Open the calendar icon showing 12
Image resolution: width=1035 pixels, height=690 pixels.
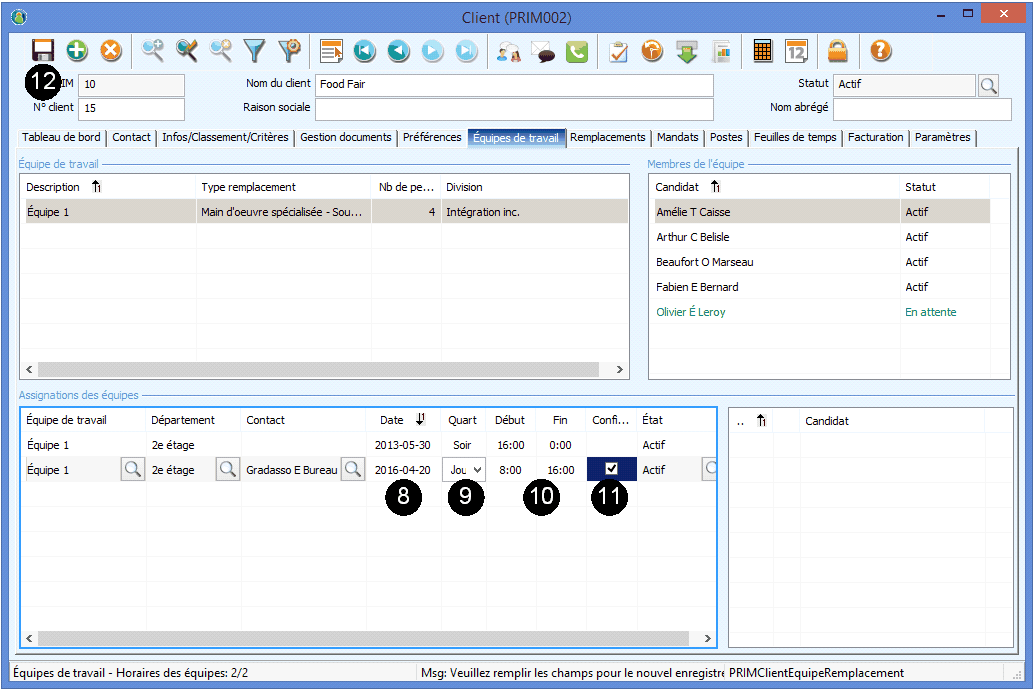tap(796, 51)
